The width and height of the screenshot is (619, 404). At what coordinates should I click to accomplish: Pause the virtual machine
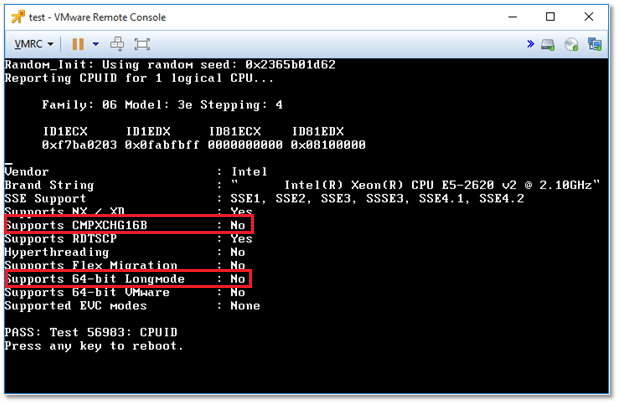(x=78, y=44)
